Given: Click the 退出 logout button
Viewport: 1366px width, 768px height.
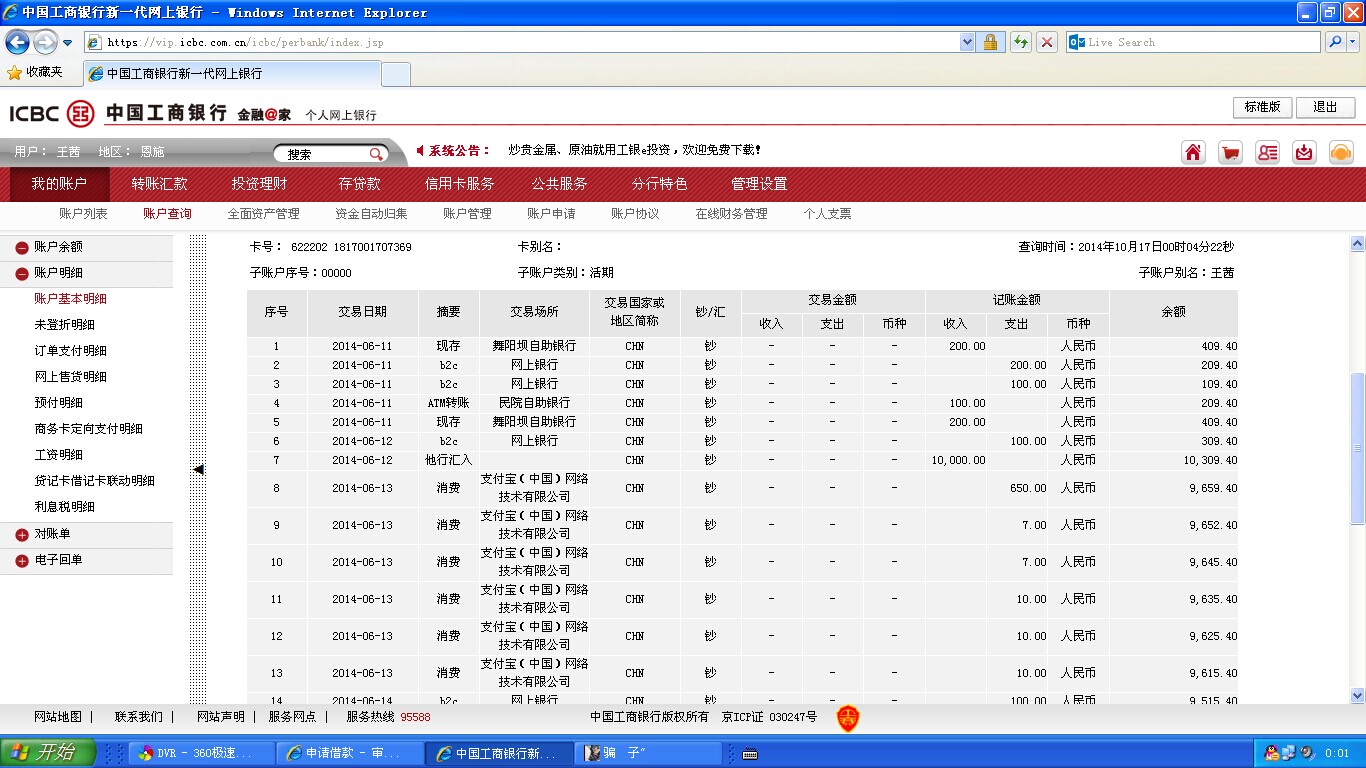Looking at the screenshot, I should click(1325, 107).
